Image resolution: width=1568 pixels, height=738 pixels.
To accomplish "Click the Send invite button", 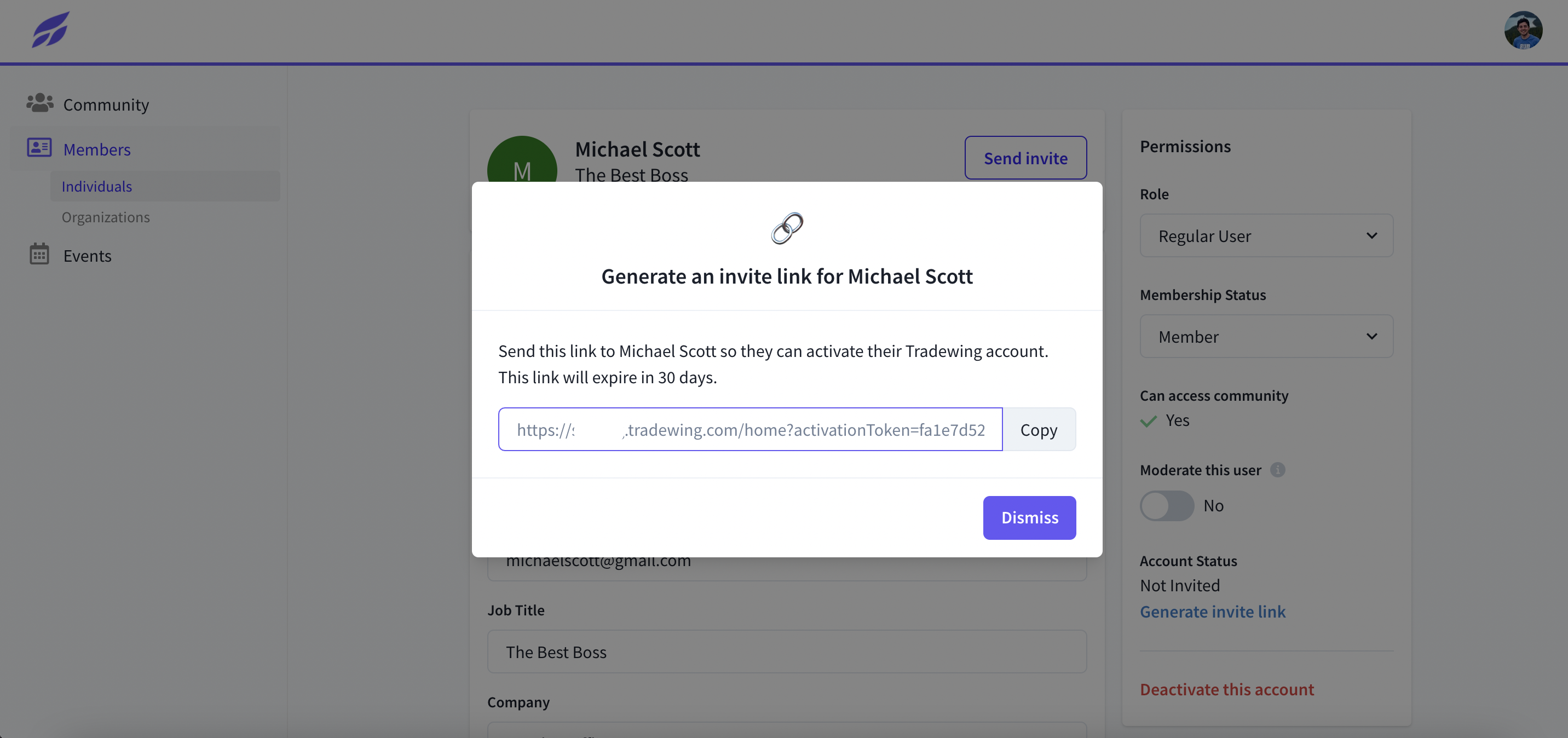I will point(1025,158).
